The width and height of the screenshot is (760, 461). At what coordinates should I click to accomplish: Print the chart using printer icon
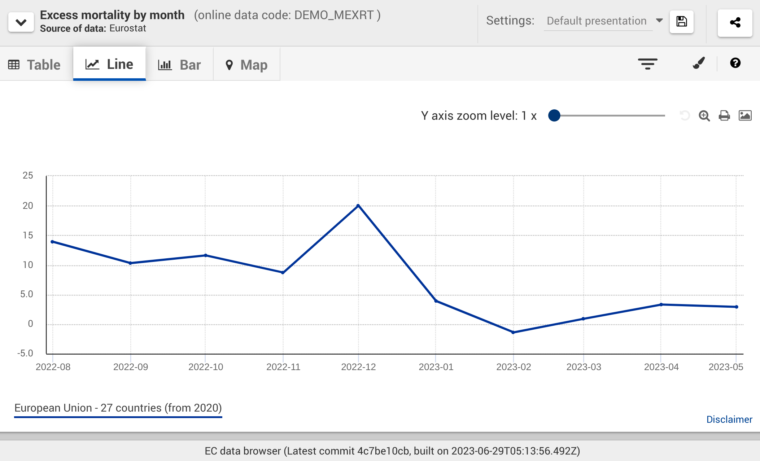tap(724, 116)
